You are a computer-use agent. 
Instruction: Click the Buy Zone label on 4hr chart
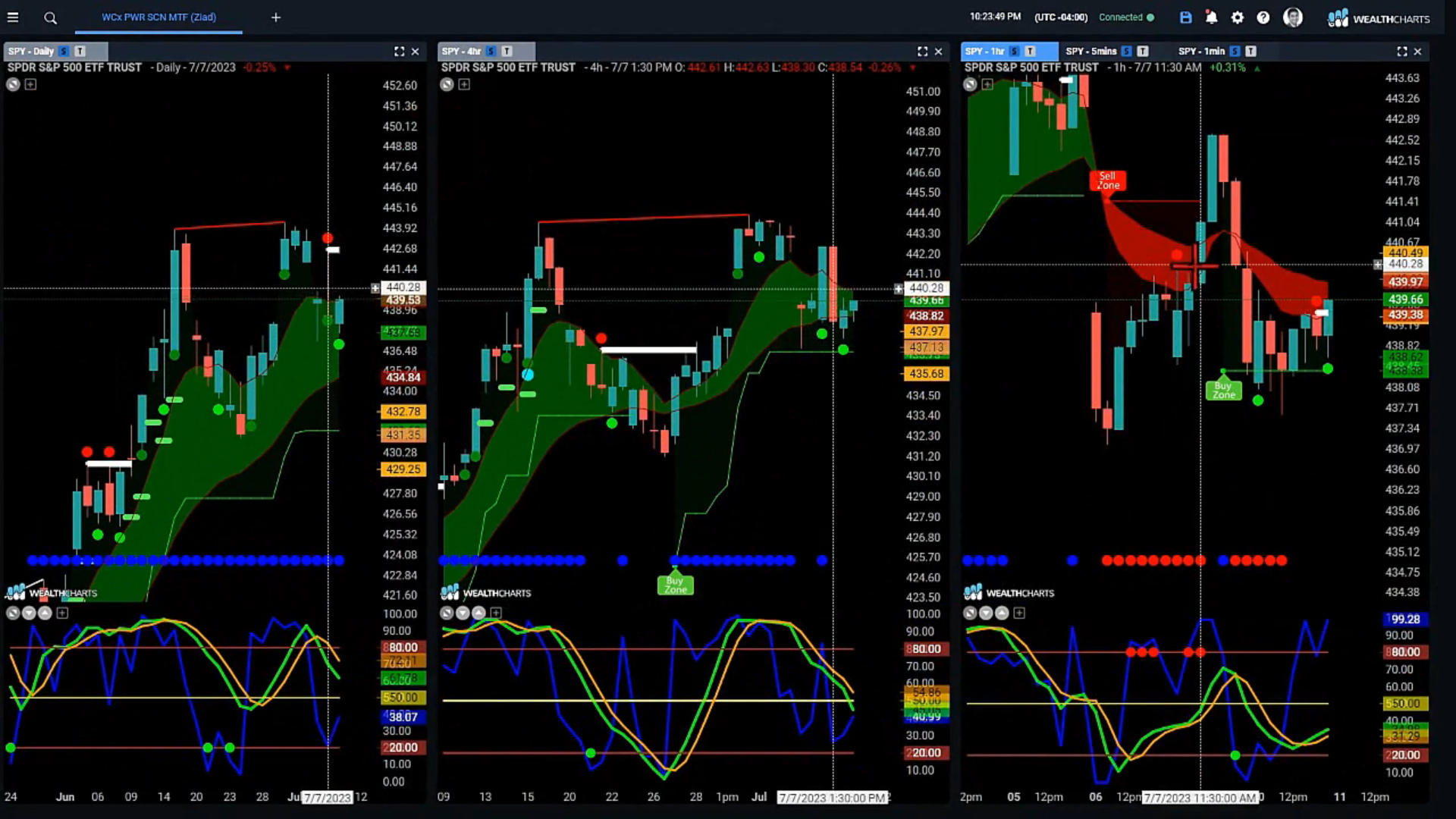pos(675,585)
